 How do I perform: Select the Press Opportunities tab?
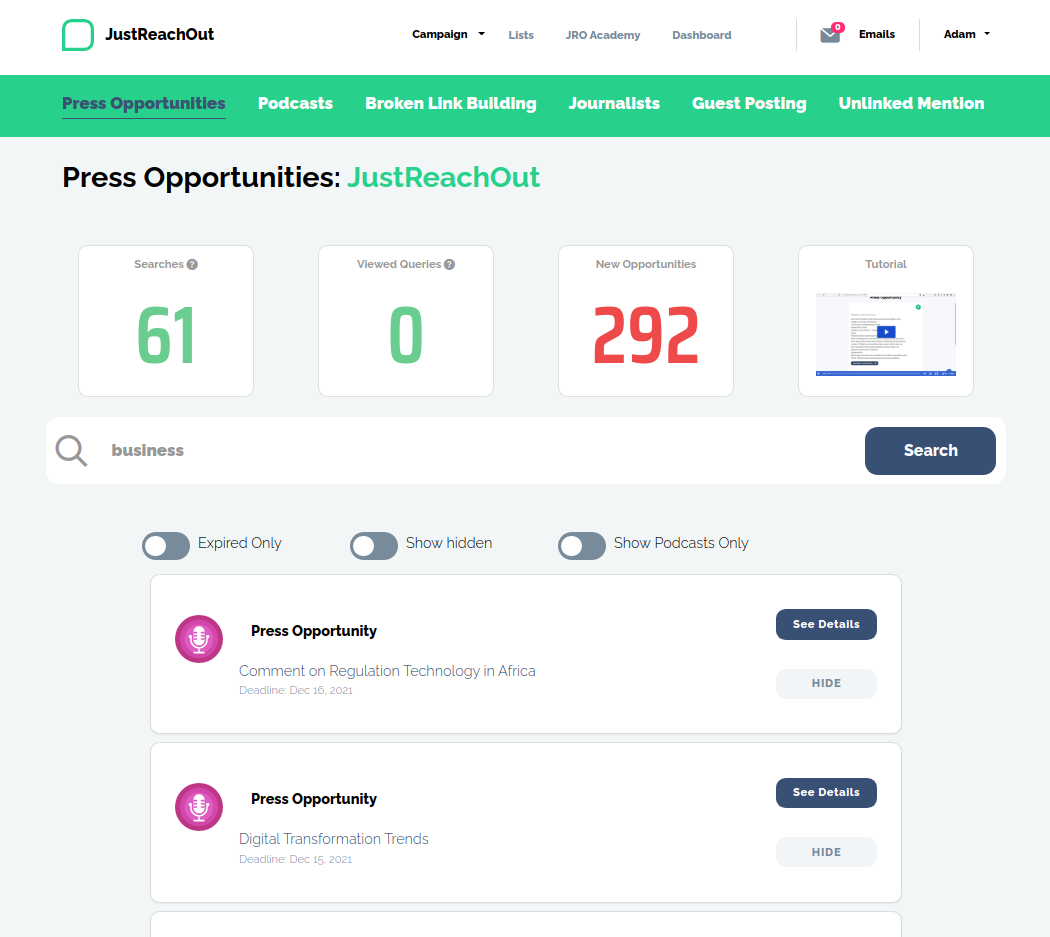(x=144, y=104)
